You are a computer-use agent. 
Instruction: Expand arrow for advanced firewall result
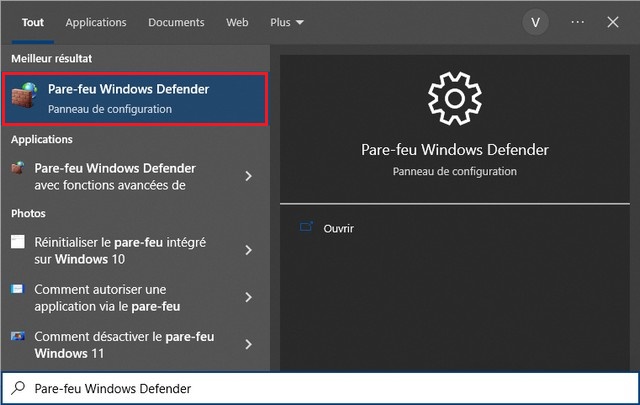click(248, 176)
